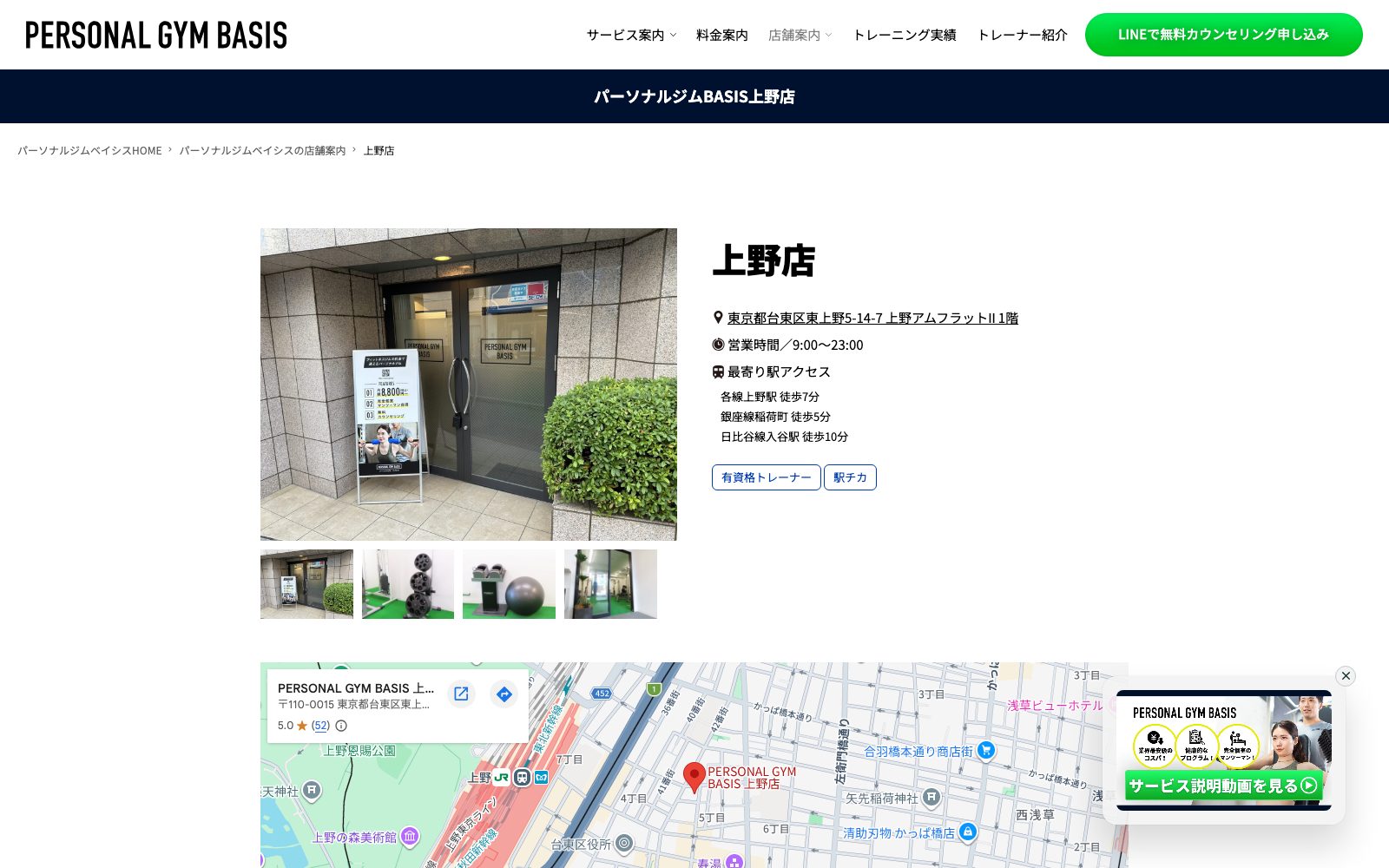Select the 有資格トレーナー tag
The width and height of the screenshot is (1389, 868).
pyautogui.click(x=766, y=477)
